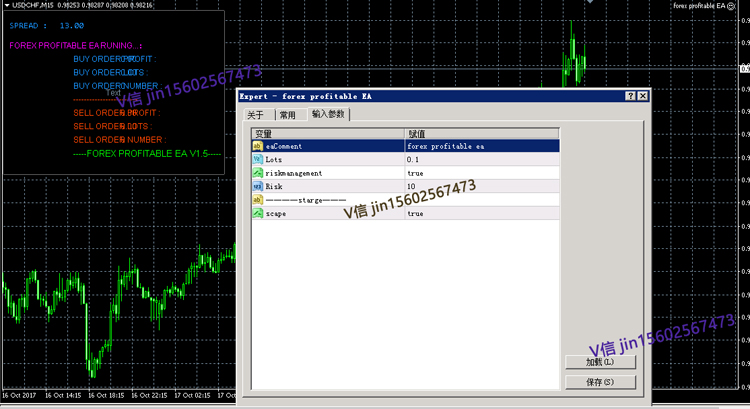Click the forex profitable EA smiley icon
Screen dimensions: 750x409
[731, 6]
